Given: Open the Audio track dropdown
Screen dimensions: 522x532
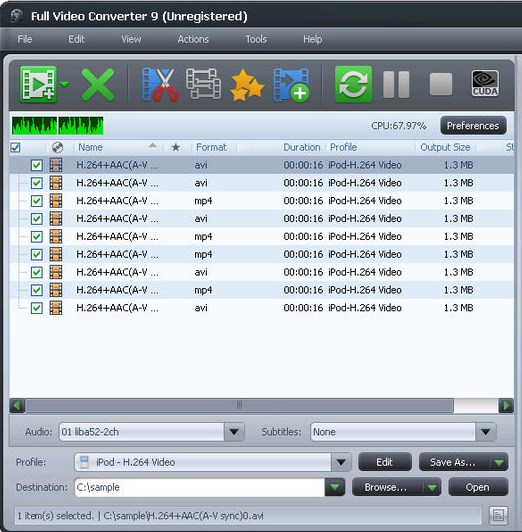Looking at the screenshot, I should 234,432.
